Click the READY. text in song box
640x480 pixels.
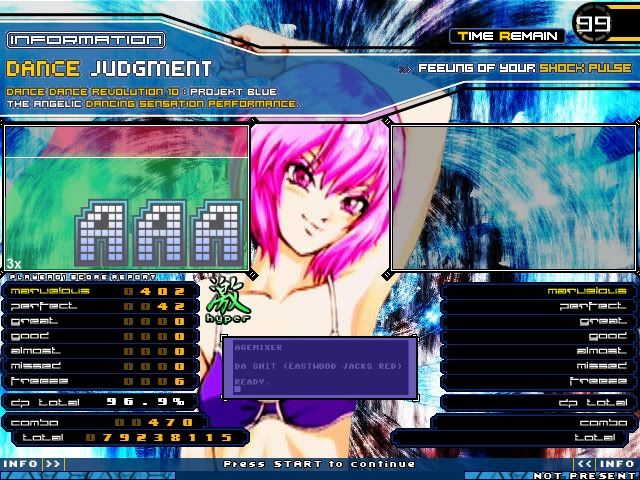(252, 382)
